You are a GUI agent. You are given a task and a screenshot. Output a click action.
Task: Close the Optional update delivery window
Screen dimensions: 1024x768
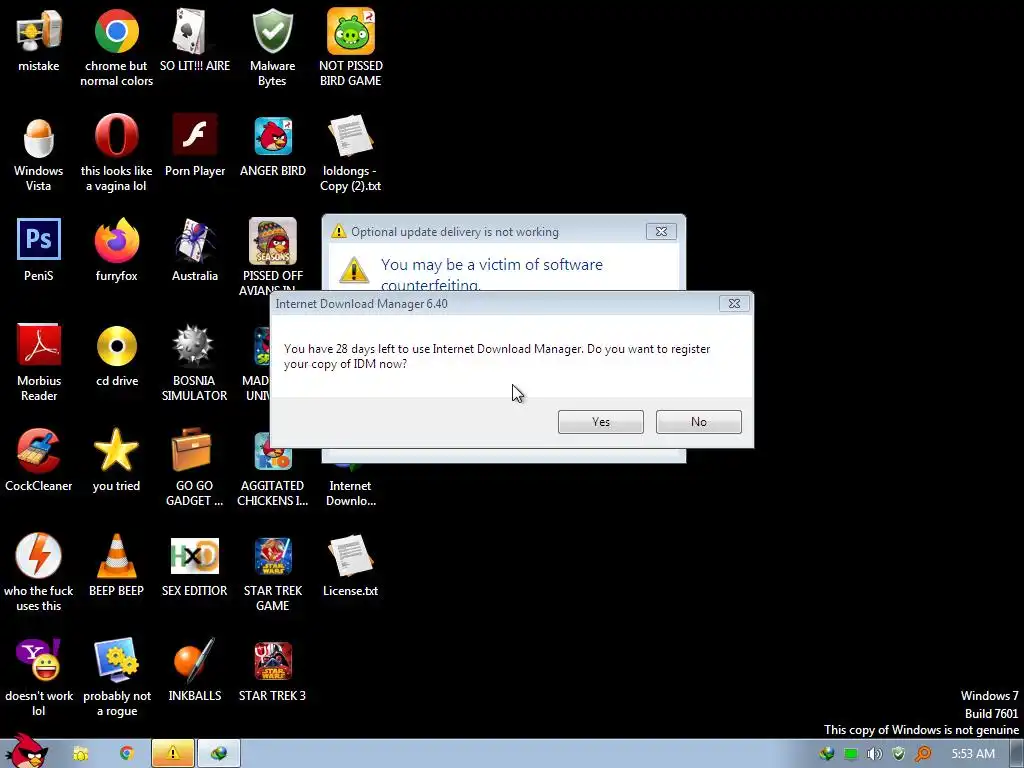tap(661, 232)
